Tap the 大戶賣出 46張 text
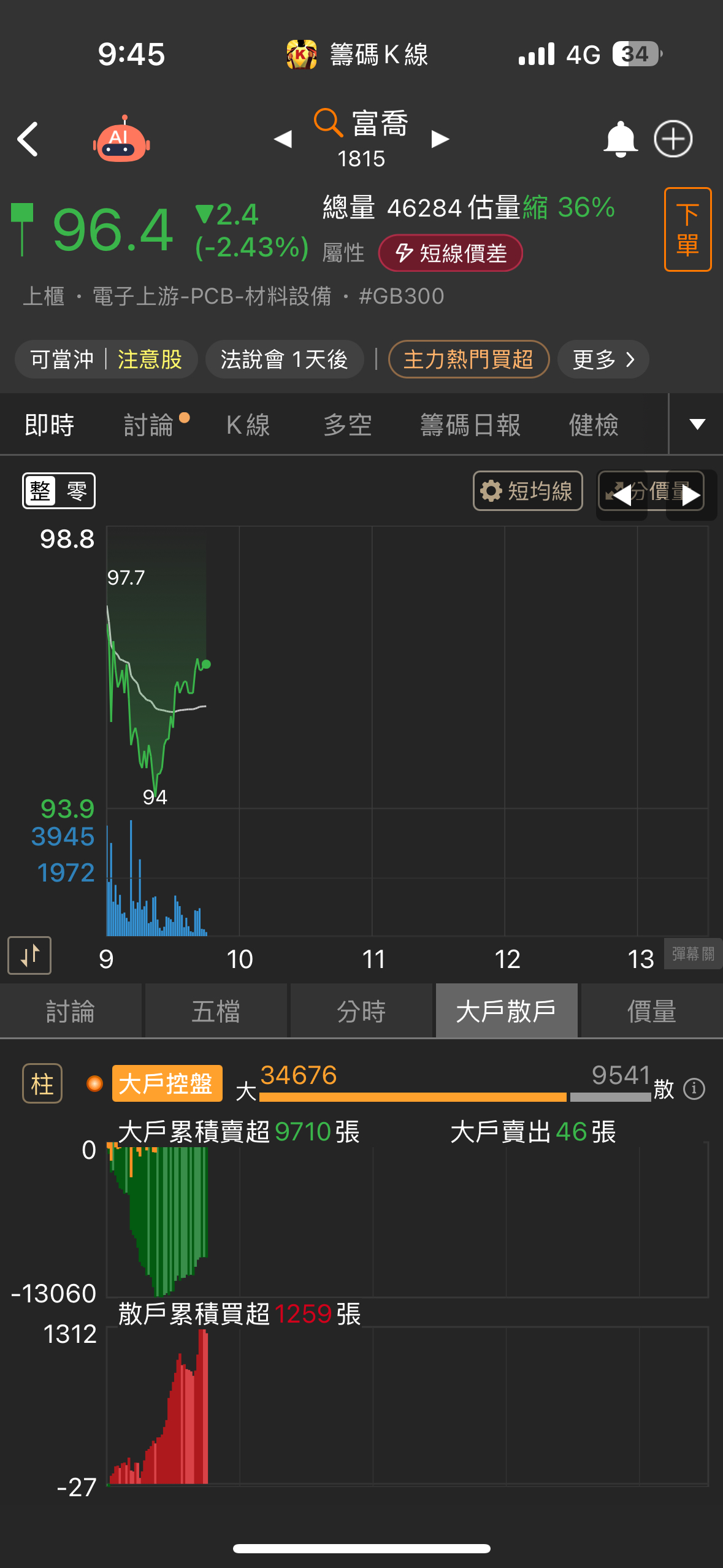This screenshot has width=723, height=1568. [533, 1131]
